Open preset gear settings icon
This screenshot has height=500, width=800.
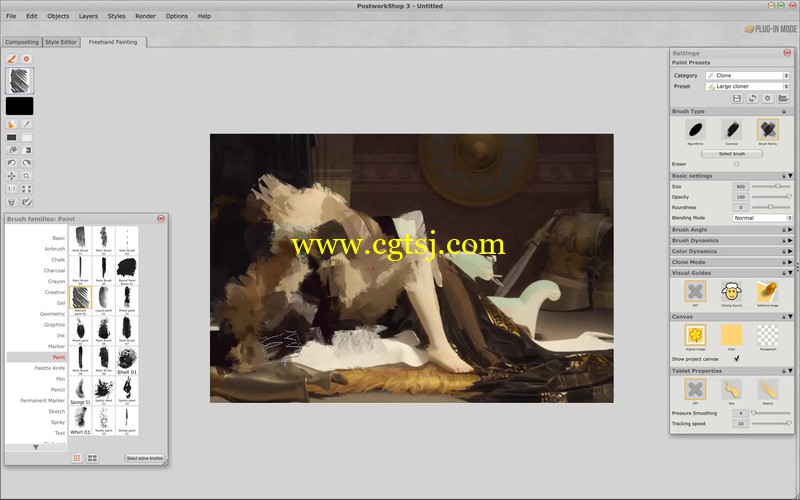point(767,98)
